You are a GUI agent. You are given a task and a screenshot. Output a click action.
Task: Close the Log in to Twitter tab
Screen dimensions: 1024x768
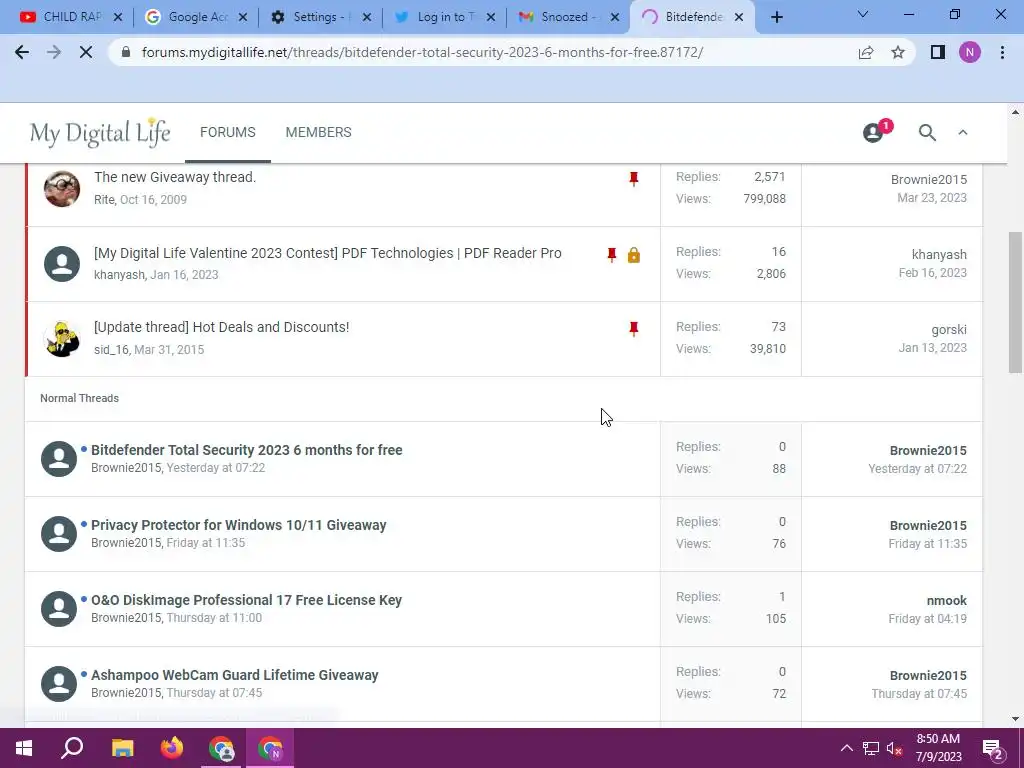click(x=491, y=18)
